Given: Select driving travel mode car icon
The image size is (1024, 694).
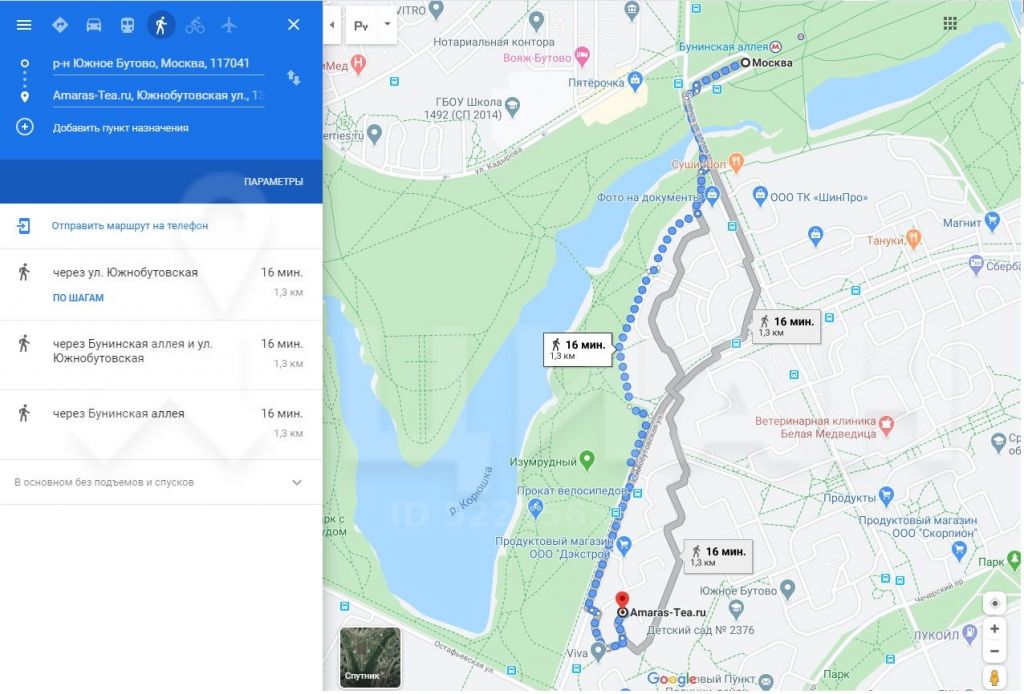Looking at the screenshot, I should point(94,25).
